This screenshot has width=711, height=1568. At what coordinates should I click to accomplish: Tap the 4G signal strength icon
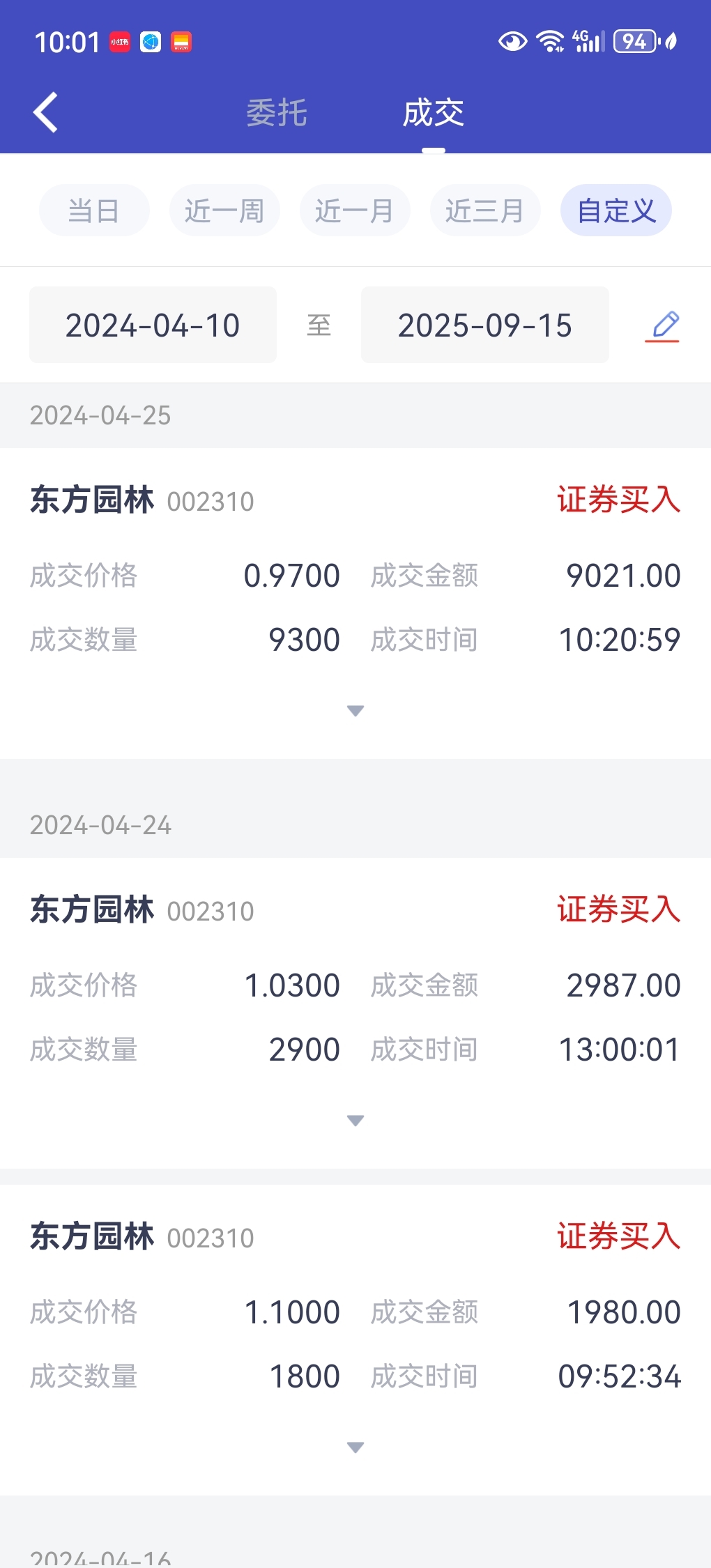point(588,42)
